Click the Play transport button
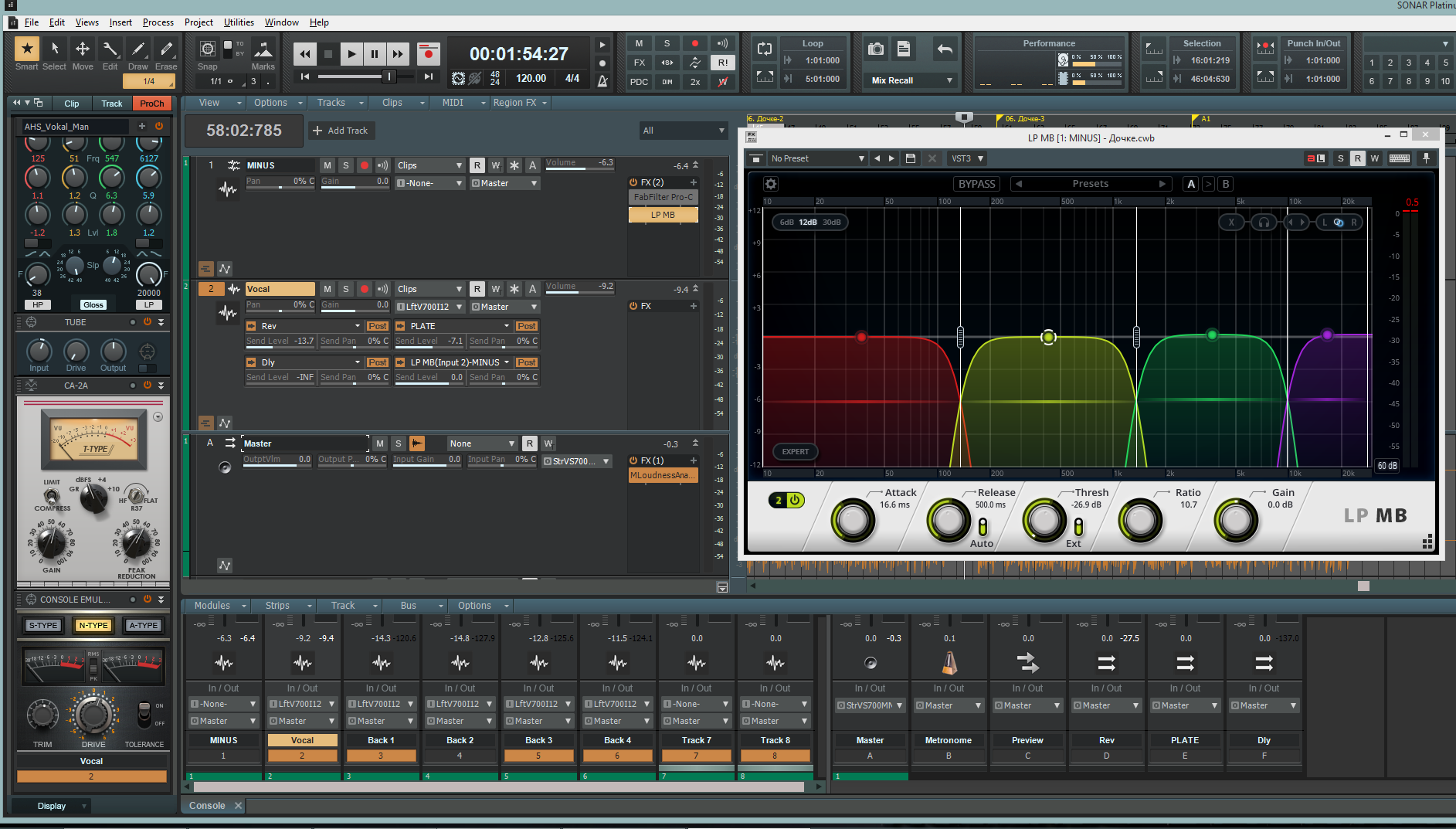The image size is (1456, 829). coord(351,54)
